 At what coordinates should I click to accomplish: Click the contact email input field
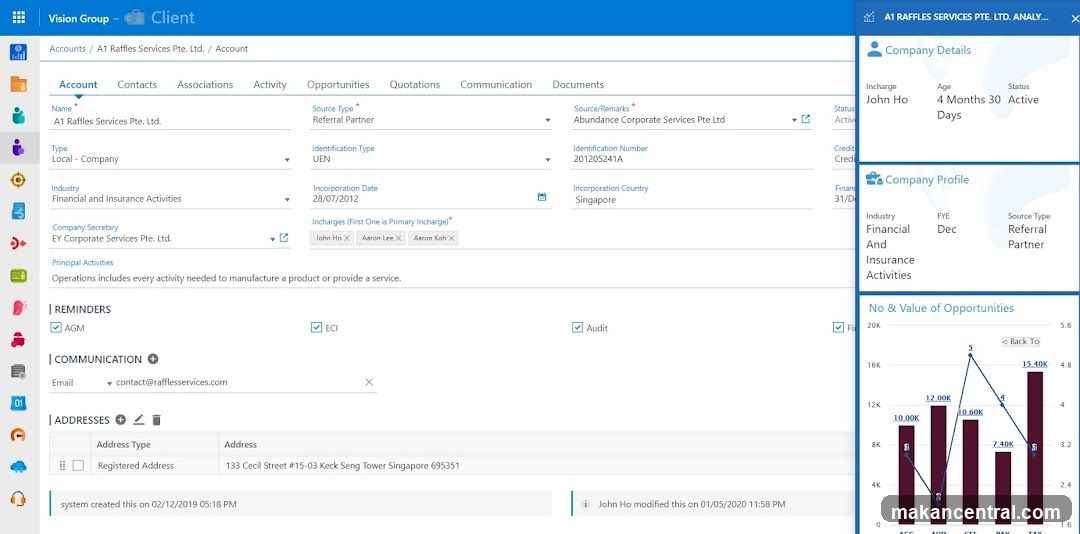tap(238, 382)
